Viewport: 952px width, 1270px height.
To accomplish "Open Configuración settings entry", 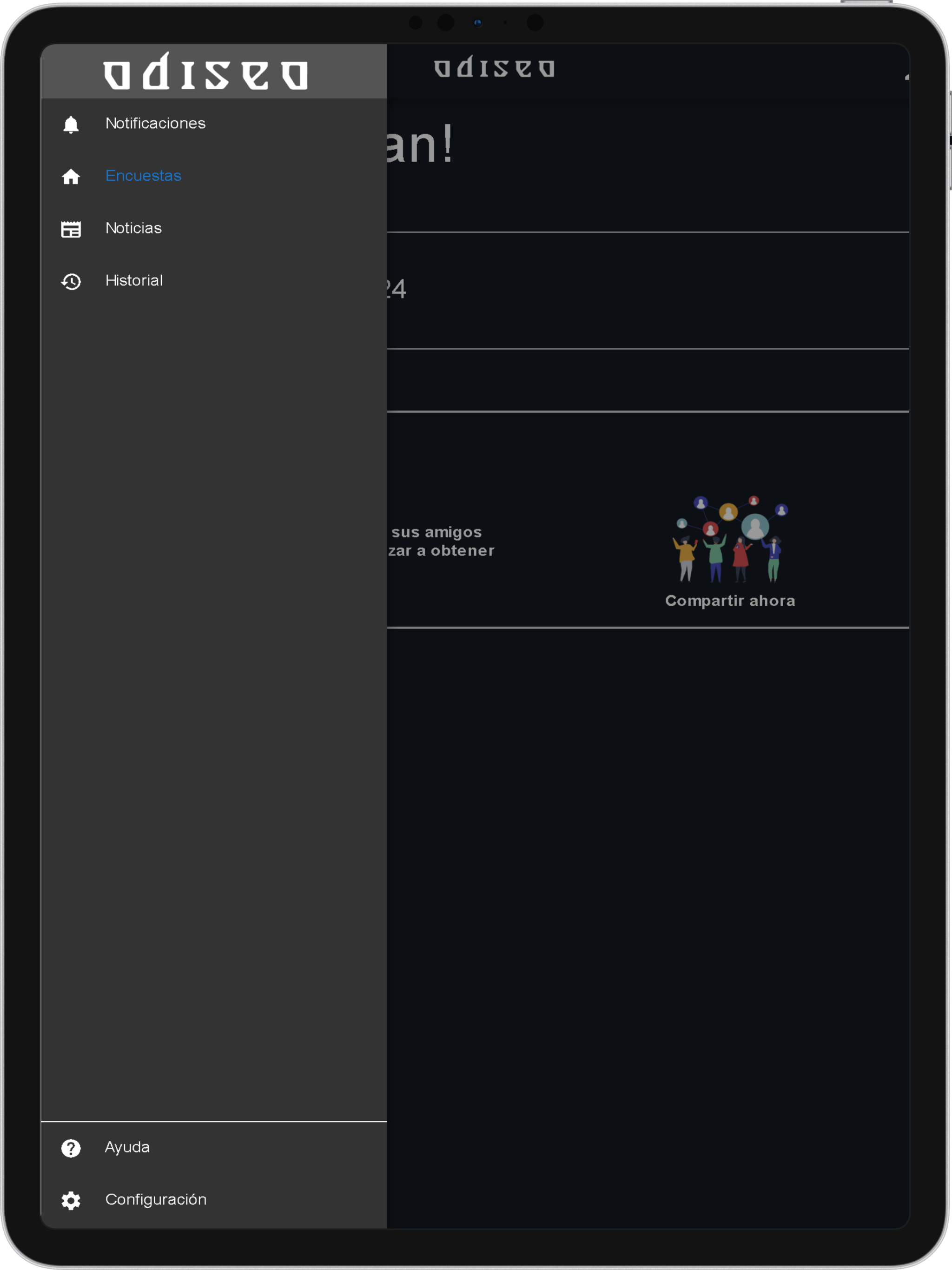I will pos(156,1199).
